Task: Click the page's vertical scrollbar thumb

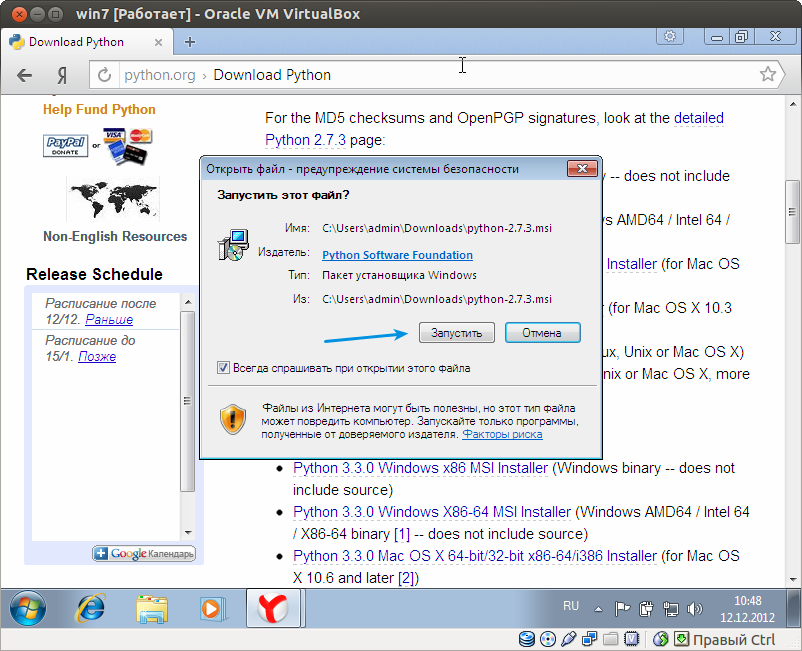Action: 792,212
